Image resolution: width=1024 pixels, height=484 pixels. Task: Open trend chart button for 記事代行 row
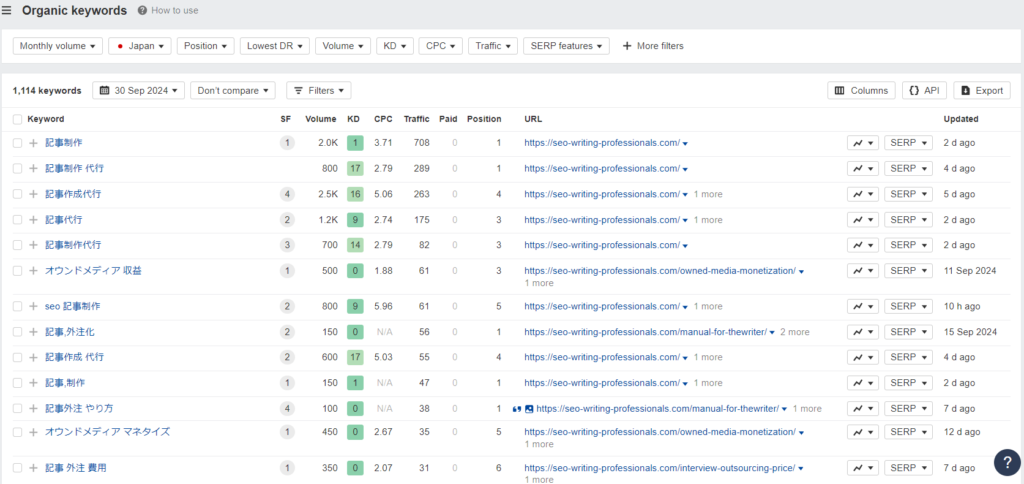(862, 220)
